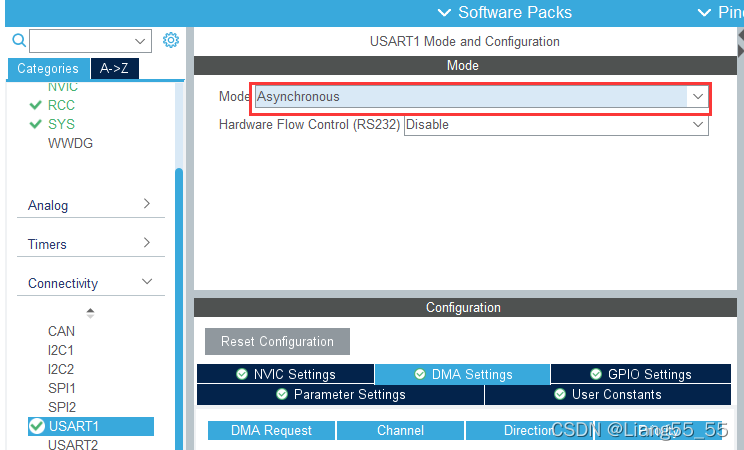Click the Direction column header

pyautogui.click(x=529, y=430)
